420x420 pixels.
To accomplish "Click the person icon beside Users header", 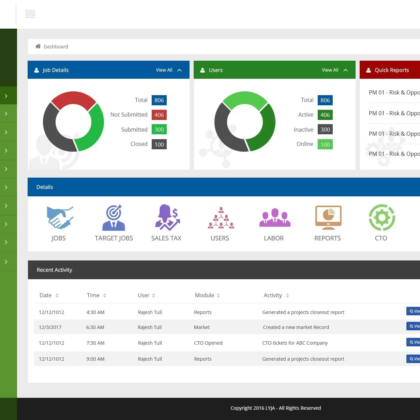I will point(202,70).
